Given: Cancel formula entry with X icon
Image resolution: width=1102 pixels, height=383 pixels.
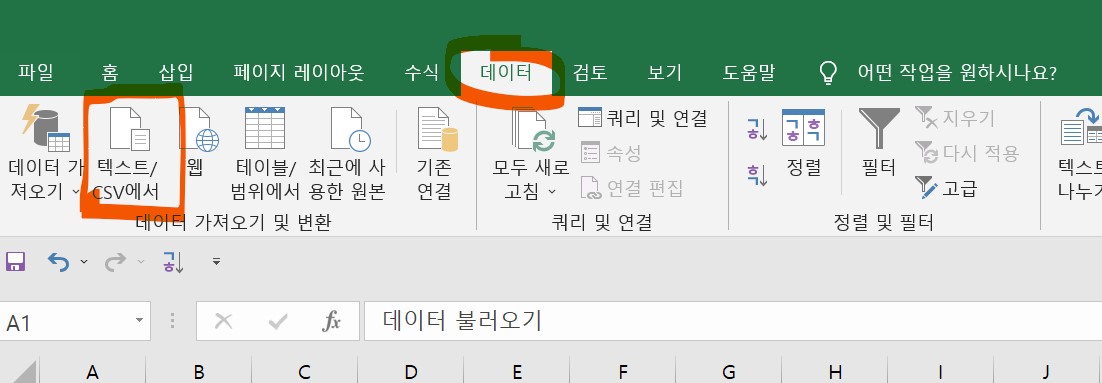Looking at the screenshot, I should 223,322.
